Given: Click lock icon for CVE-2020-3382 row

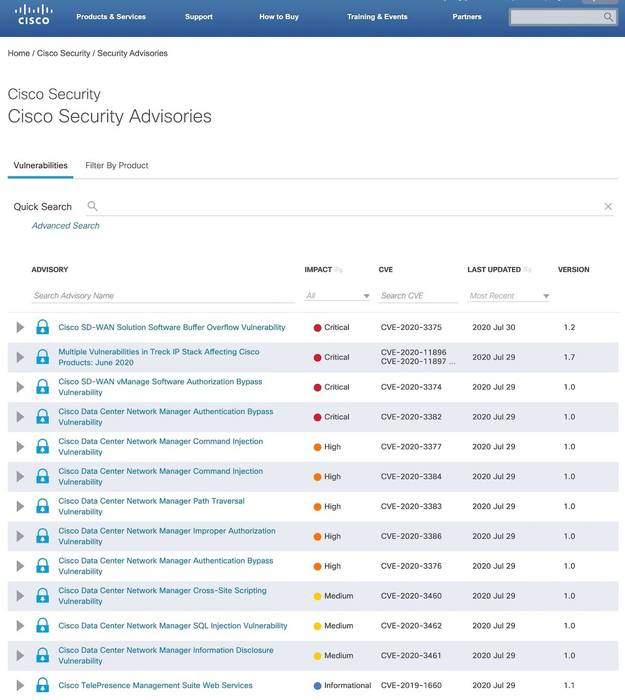Looking at the screenshot, I should (x=42, y=417).
